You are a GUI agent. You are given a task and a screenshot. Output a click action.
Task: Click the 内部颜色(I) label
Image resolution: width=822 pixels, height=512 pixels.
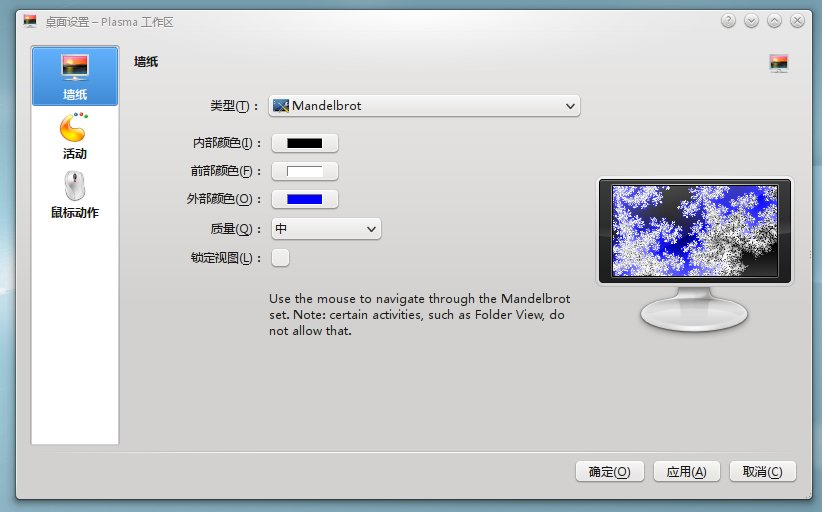click(226, 143)
